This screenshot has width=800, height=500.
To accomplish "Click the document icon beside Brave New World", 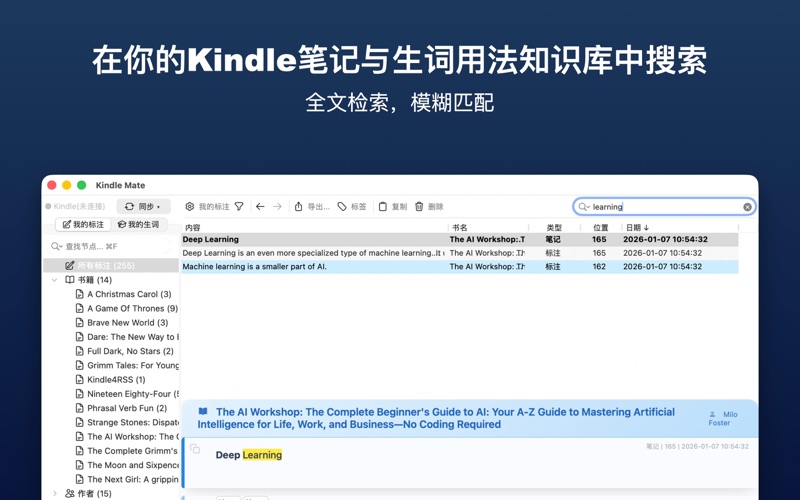I will [x=79, y=322].
